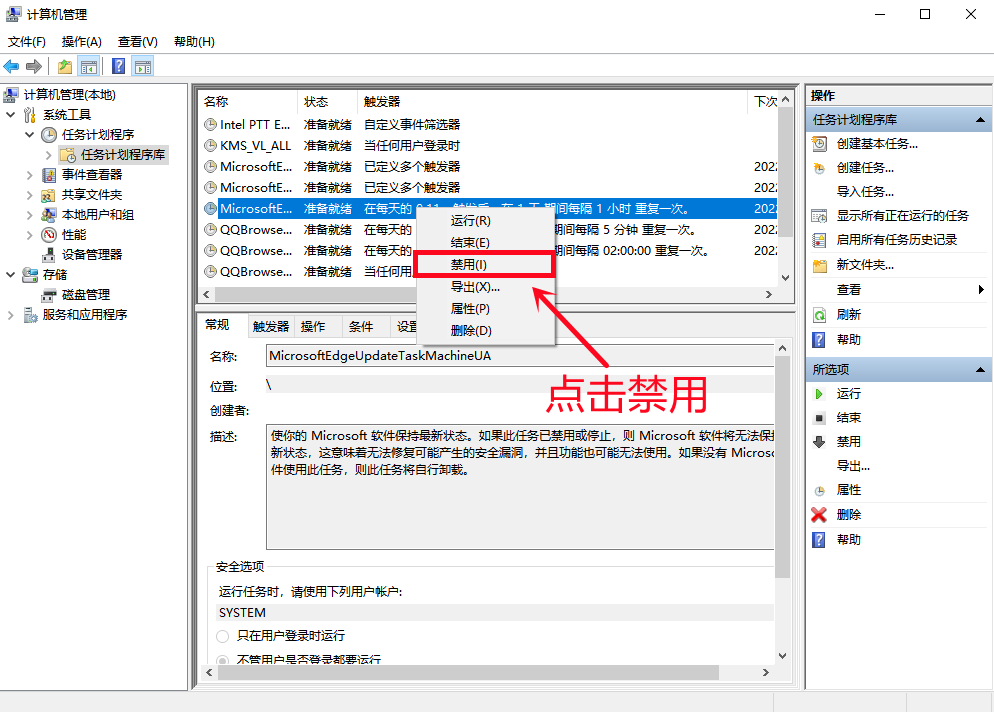This screenshot has width=994, height=712.
Task: Toggle the action pane toolbar icon
Action: [143, 66]
